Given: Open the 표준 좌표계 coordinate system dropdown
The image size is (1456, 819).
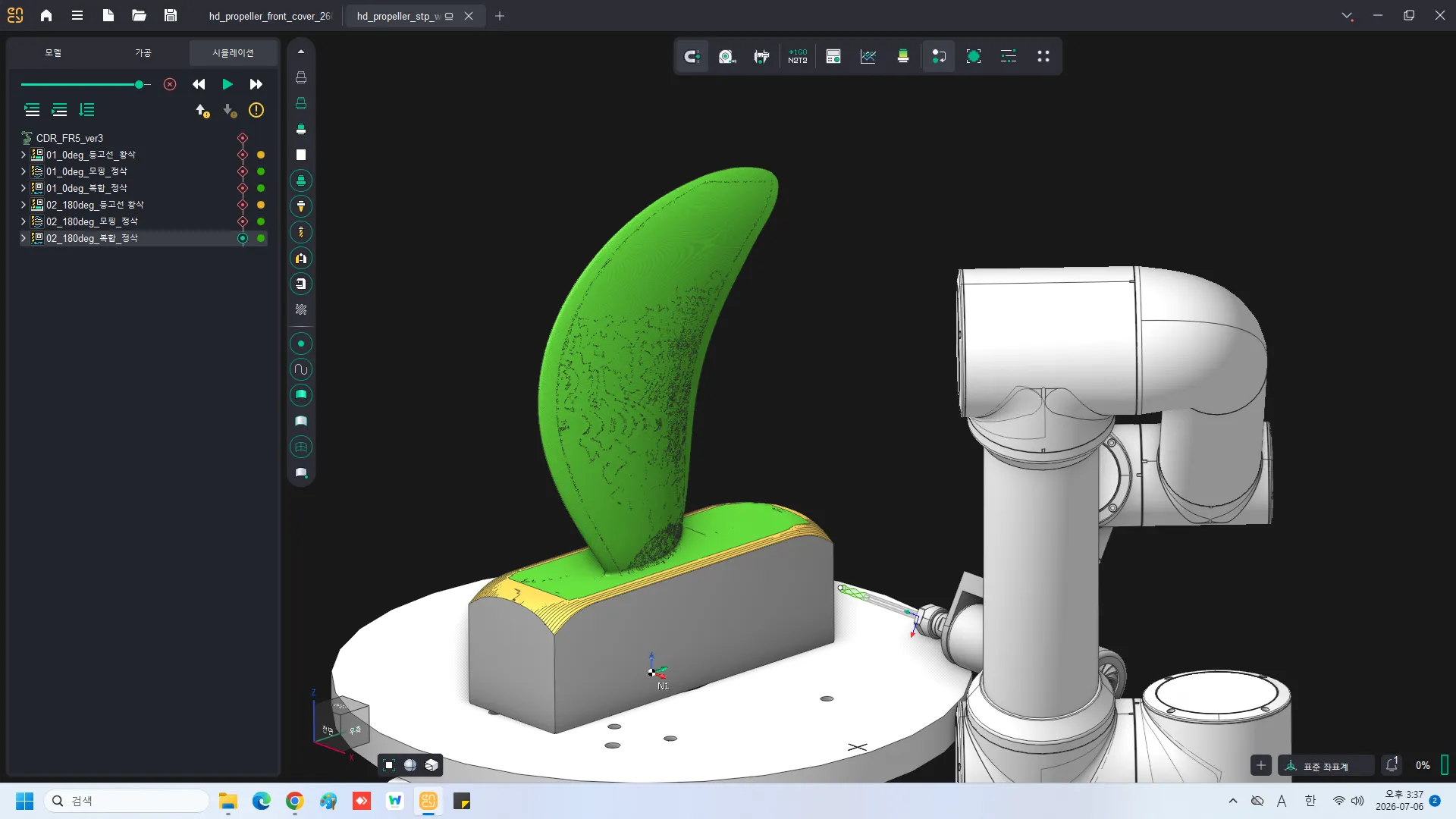Looking at the screenshot, I should click(x=1326, y=766).
